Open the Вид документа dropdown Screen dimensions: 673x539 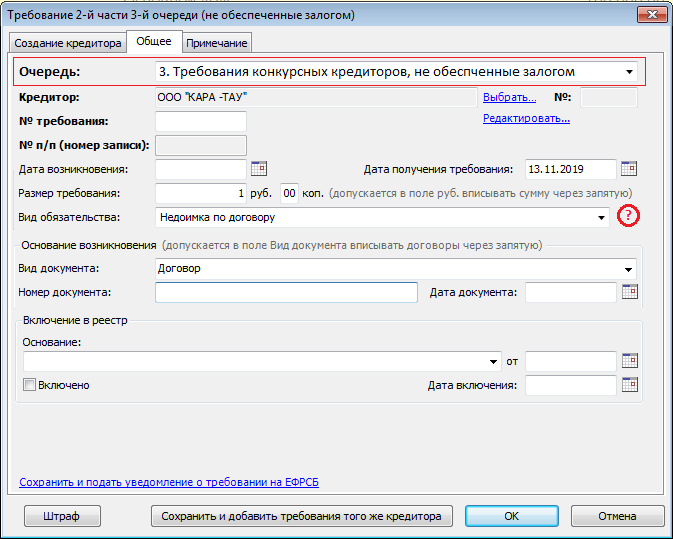628,269
